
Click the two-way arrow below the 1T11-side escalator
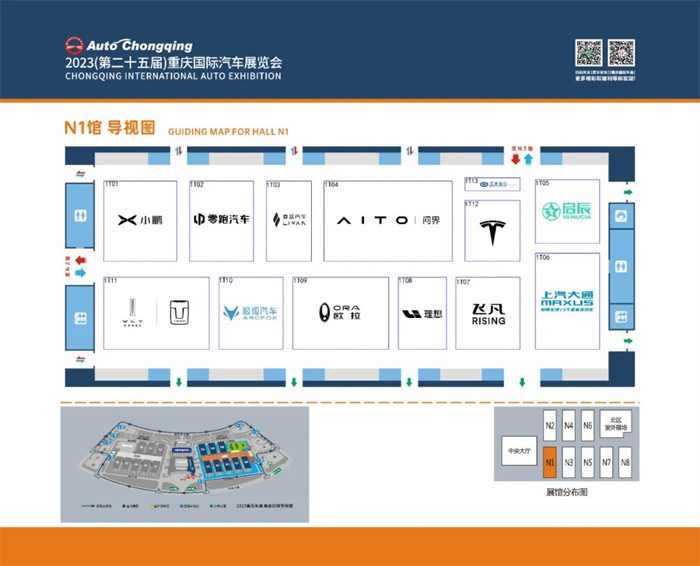tap(80, 359)
